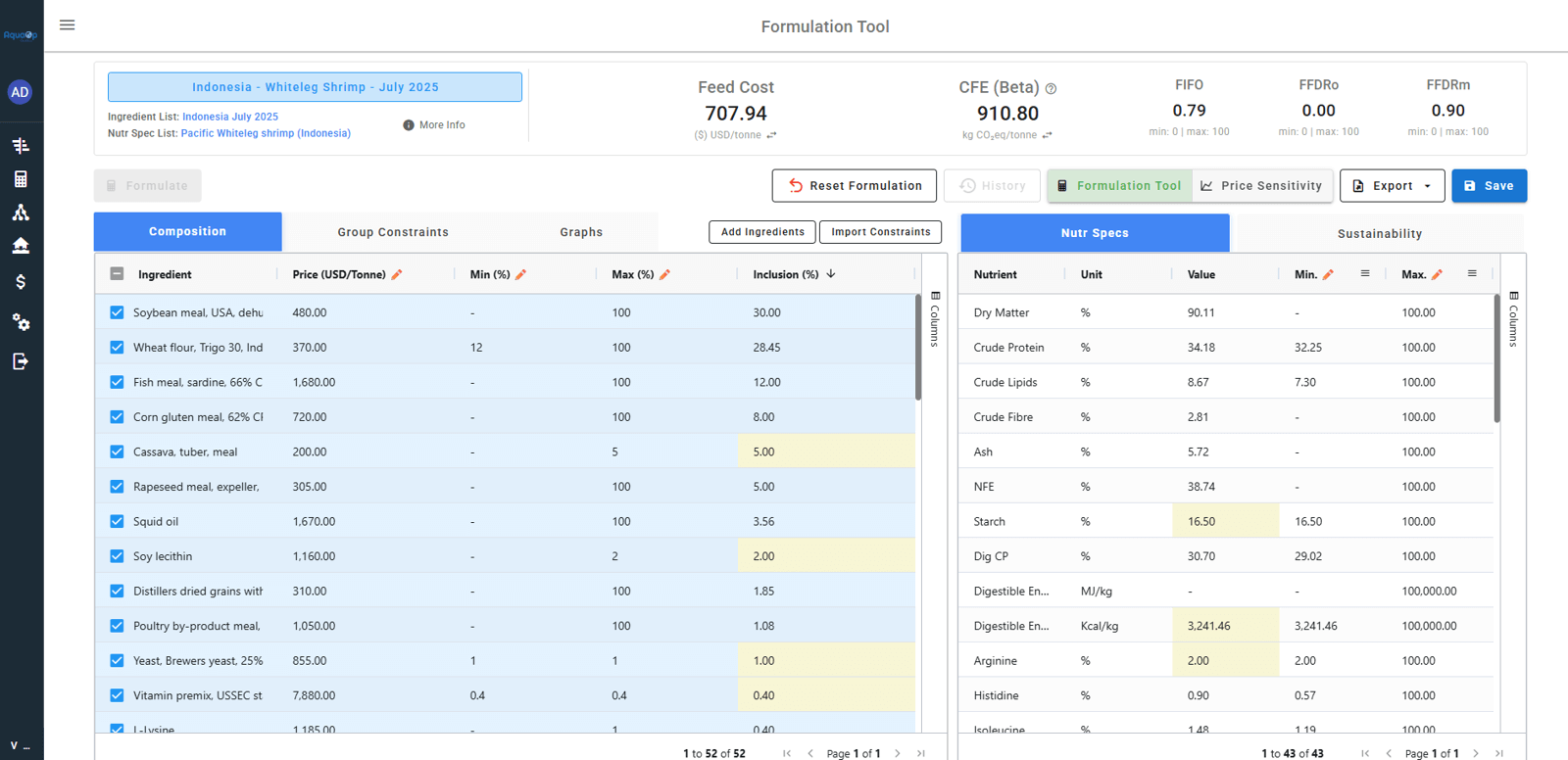The width and height of the screenshot is (1568, 760).
Task: Open the hierarchy tree icon in sidebar
Action: [x=21, y=213]
